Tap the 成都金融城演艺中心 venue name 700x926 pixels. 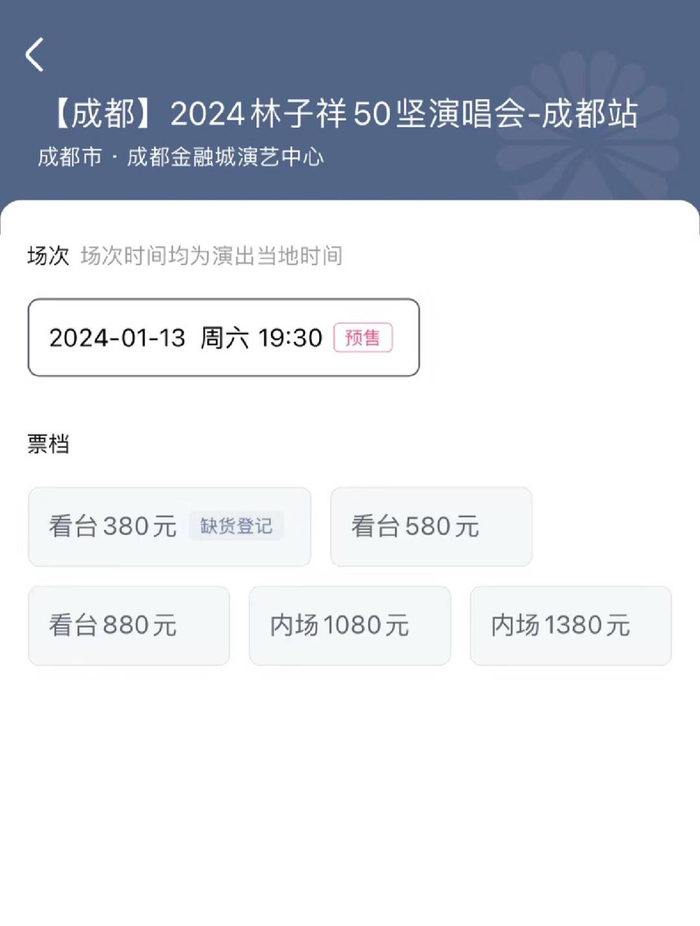[225, 157]
